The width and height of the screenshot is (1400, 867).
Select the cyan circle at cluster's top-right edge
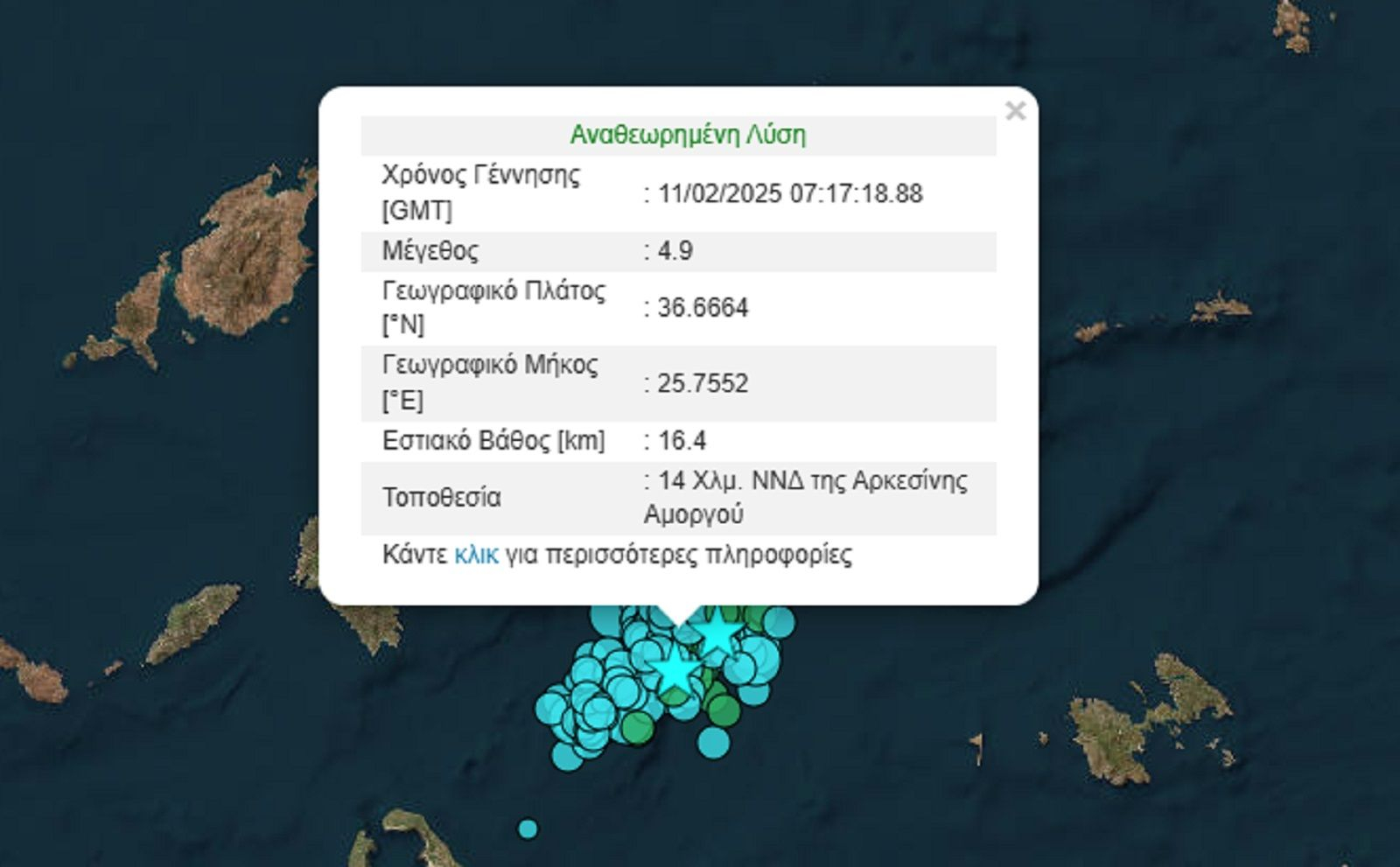coord(778,622)
